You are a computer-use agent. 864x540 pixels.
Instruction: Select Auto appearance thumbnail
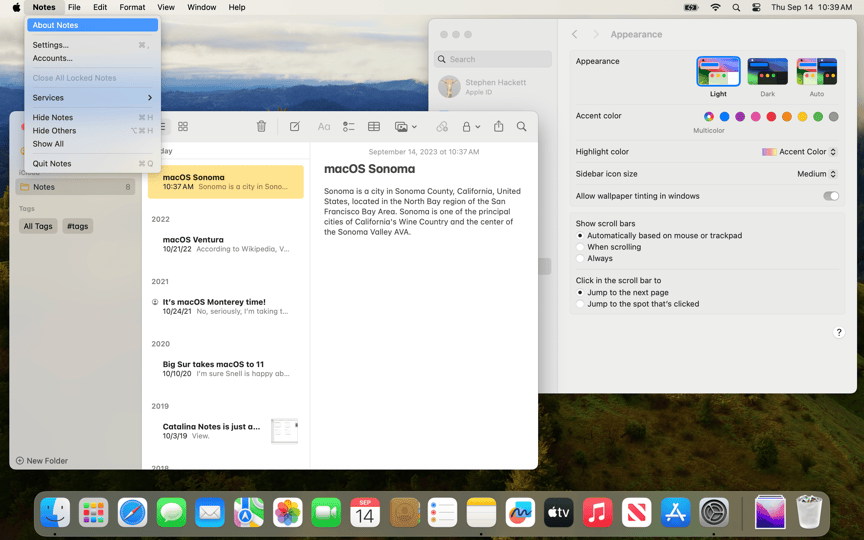pos(817,72)
